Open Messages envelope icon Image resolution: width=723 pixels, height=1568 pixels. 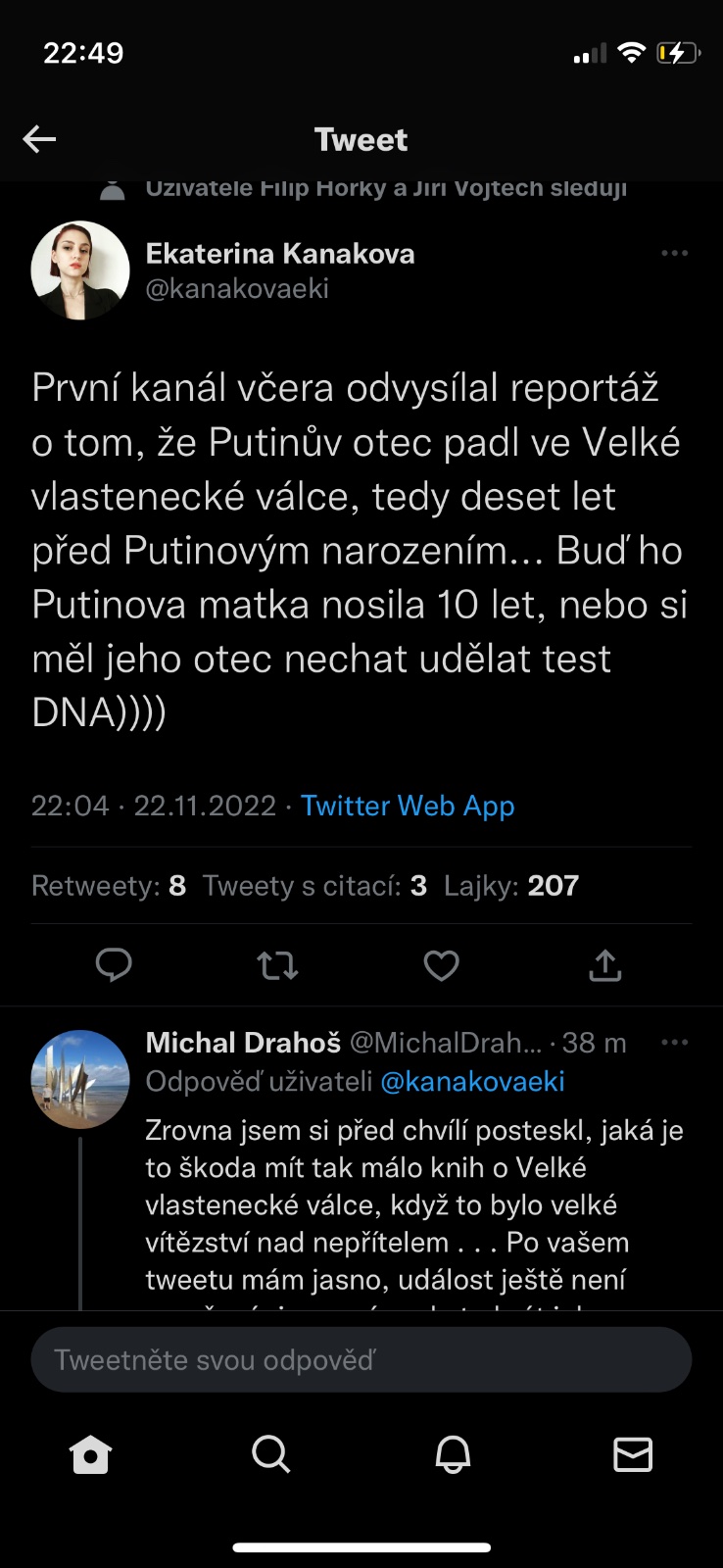(x=633, y=1454)
